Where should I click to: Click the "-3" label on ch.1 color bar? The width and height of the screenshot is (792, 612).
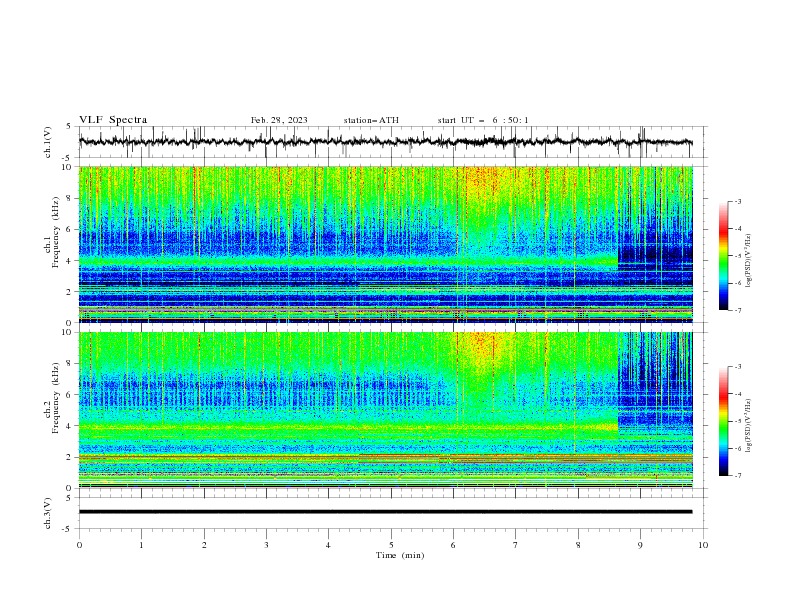[738, 202]
